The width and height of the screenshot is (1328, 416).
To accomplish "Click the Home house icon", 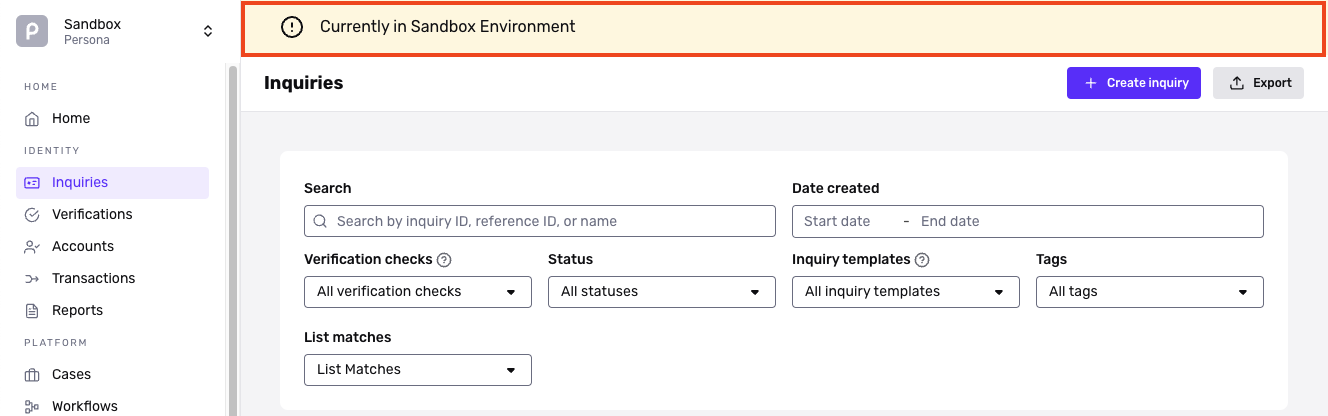I will [32, 119].
